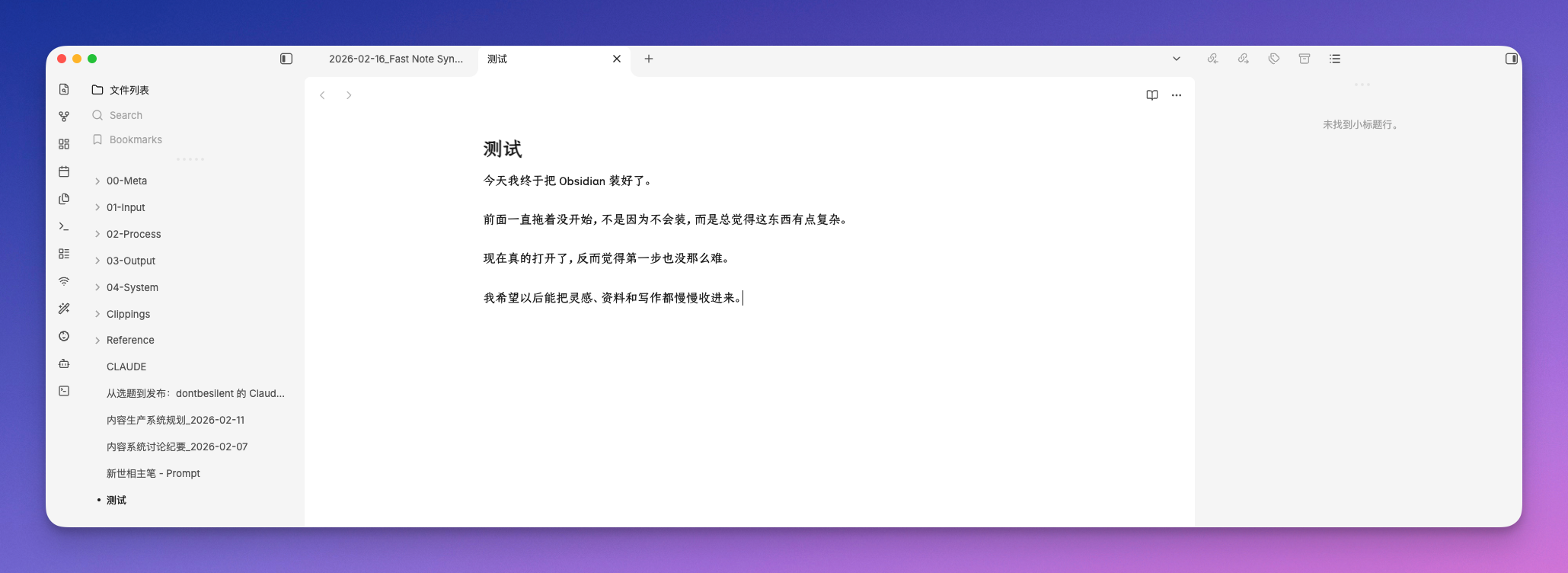Image resolution: width=1568 pixels, height=573 pixels.
Task: Toggle the right sidebar collapse button
Action: (1512, 59)
